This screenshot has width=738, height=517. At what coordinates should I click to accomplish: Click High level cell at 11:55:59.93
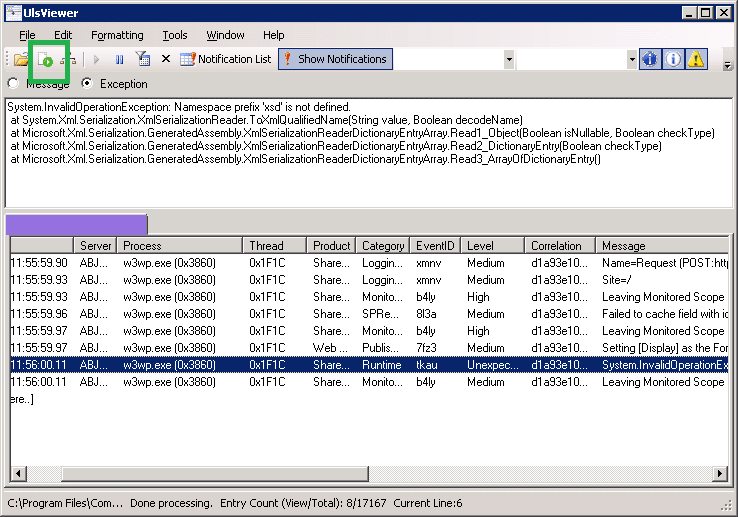tap(478, 297)
